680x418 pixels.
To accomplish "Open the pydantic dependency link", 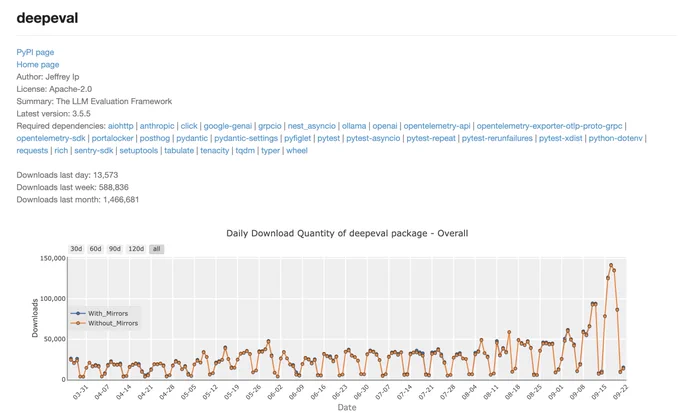I will pos(192,138).
